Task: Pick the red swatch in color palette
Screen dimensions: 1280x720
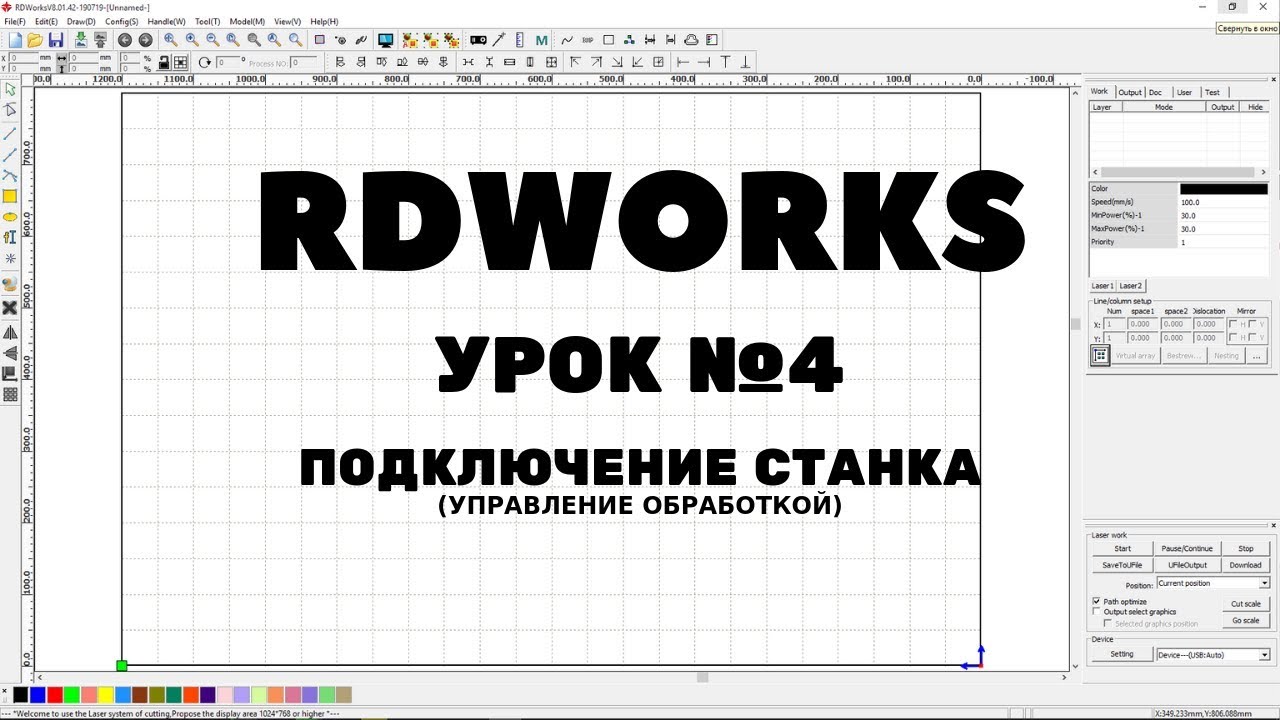Action: coord(54,694)
